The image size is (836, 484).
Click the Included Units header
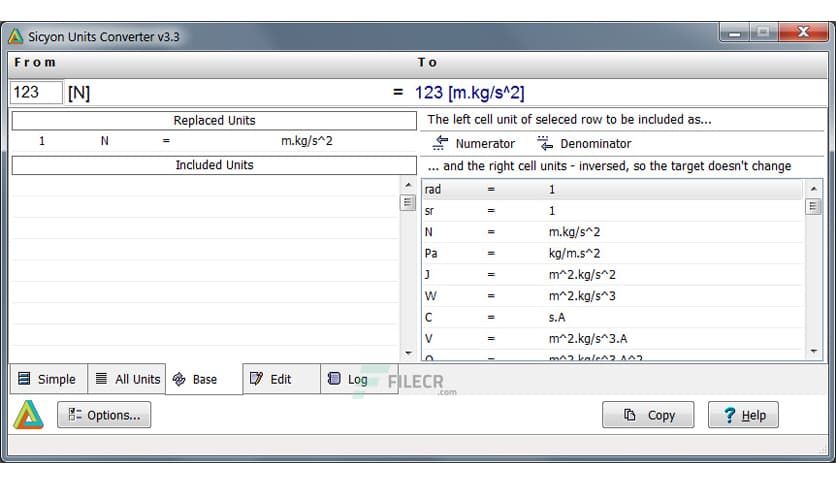[x=214, y=165]
